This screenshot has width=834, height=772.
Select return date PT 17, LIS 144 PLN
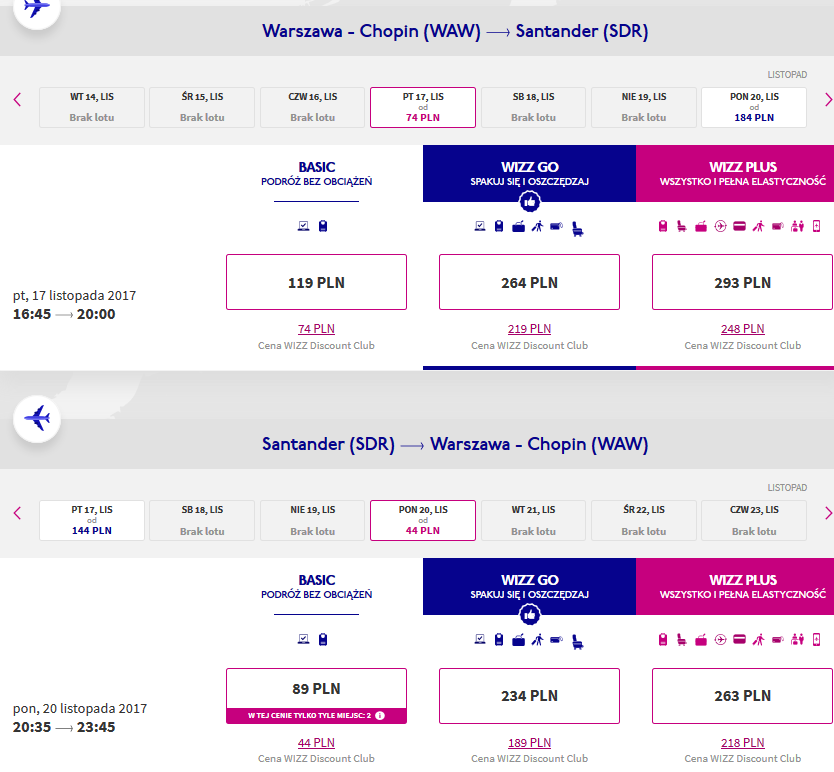[91, 520]
